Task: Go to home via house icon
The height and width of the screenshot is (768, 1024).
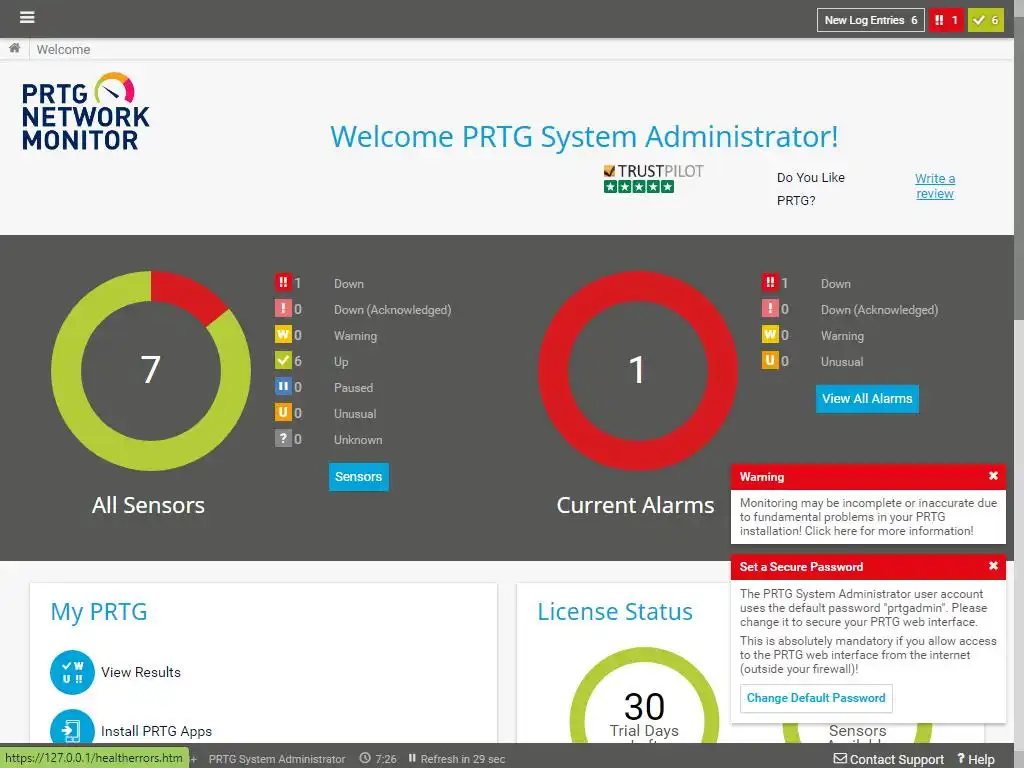Action: tap(14, 48)
